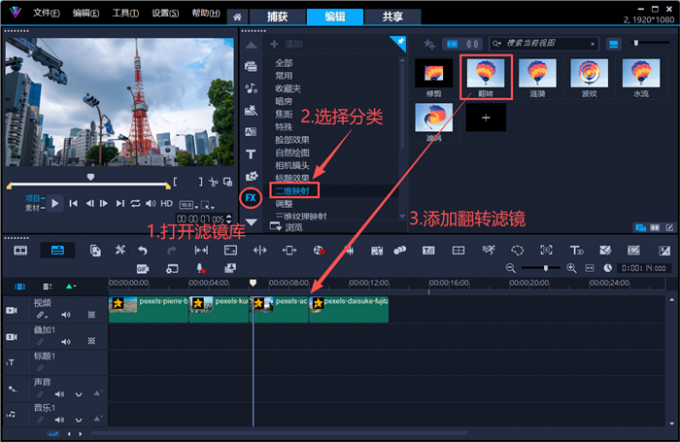This screenshot has width=680, height=442.
Task: Open the preview resize mode dropdown
Action: [x=208, y=205]
